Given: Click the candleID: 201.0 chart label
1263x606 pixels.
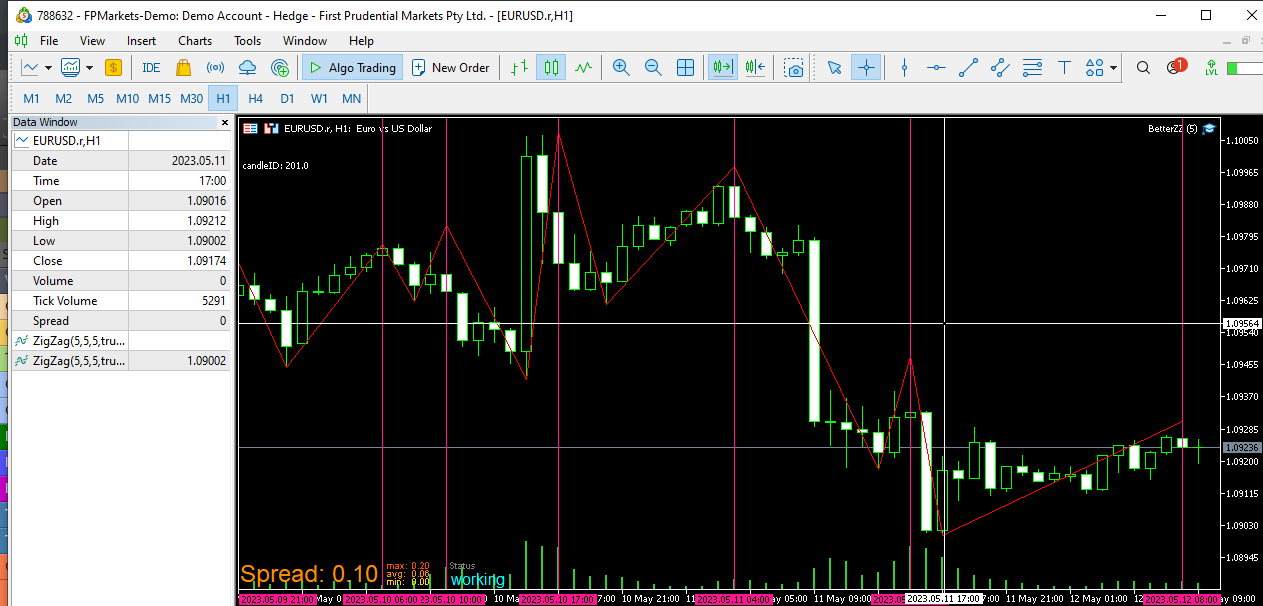Looking at the screenshot, I should [x=275, y=165].
